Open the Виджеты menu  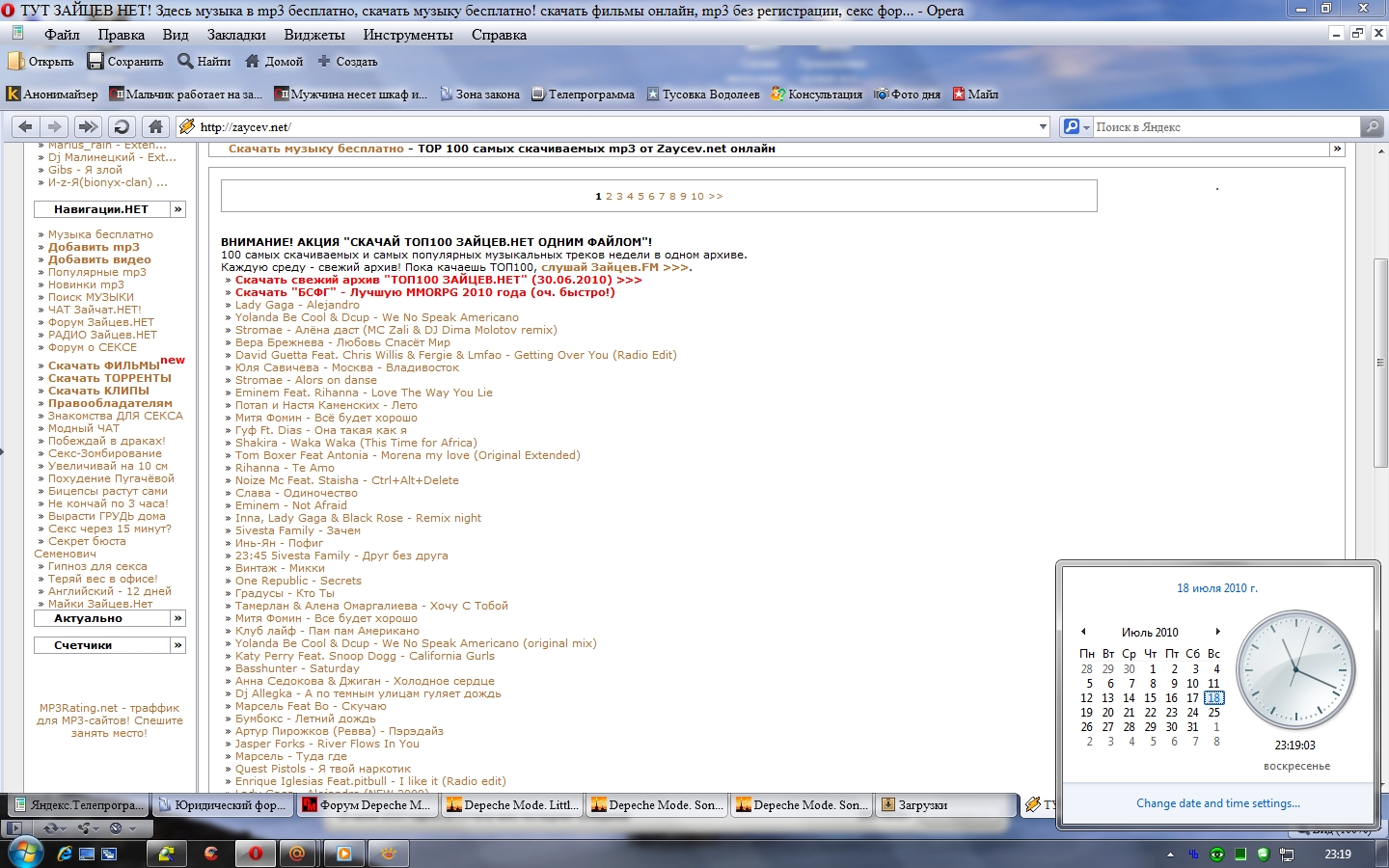pos(314,35)
